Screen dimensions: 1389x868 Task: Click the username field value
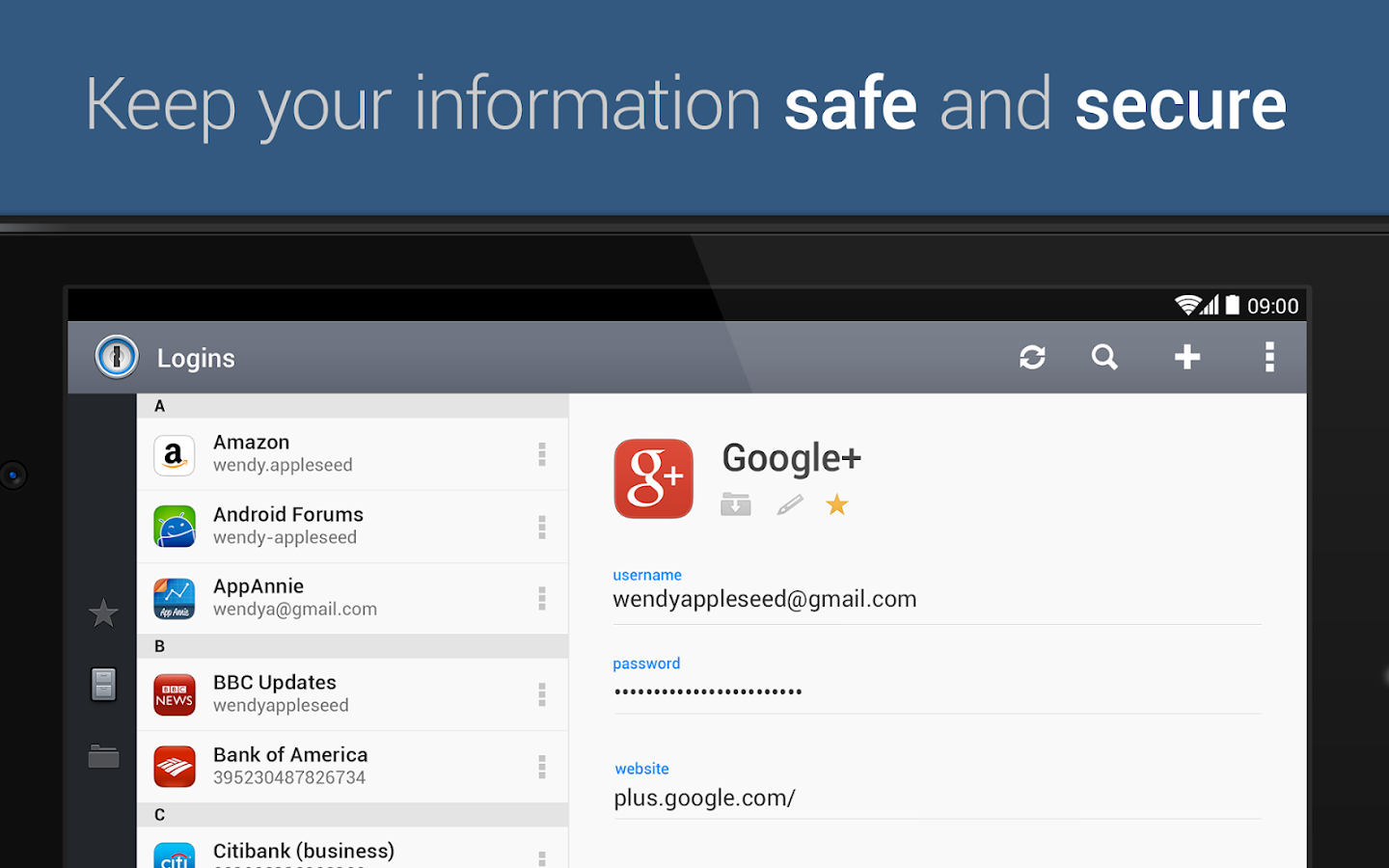coord(764,599)
